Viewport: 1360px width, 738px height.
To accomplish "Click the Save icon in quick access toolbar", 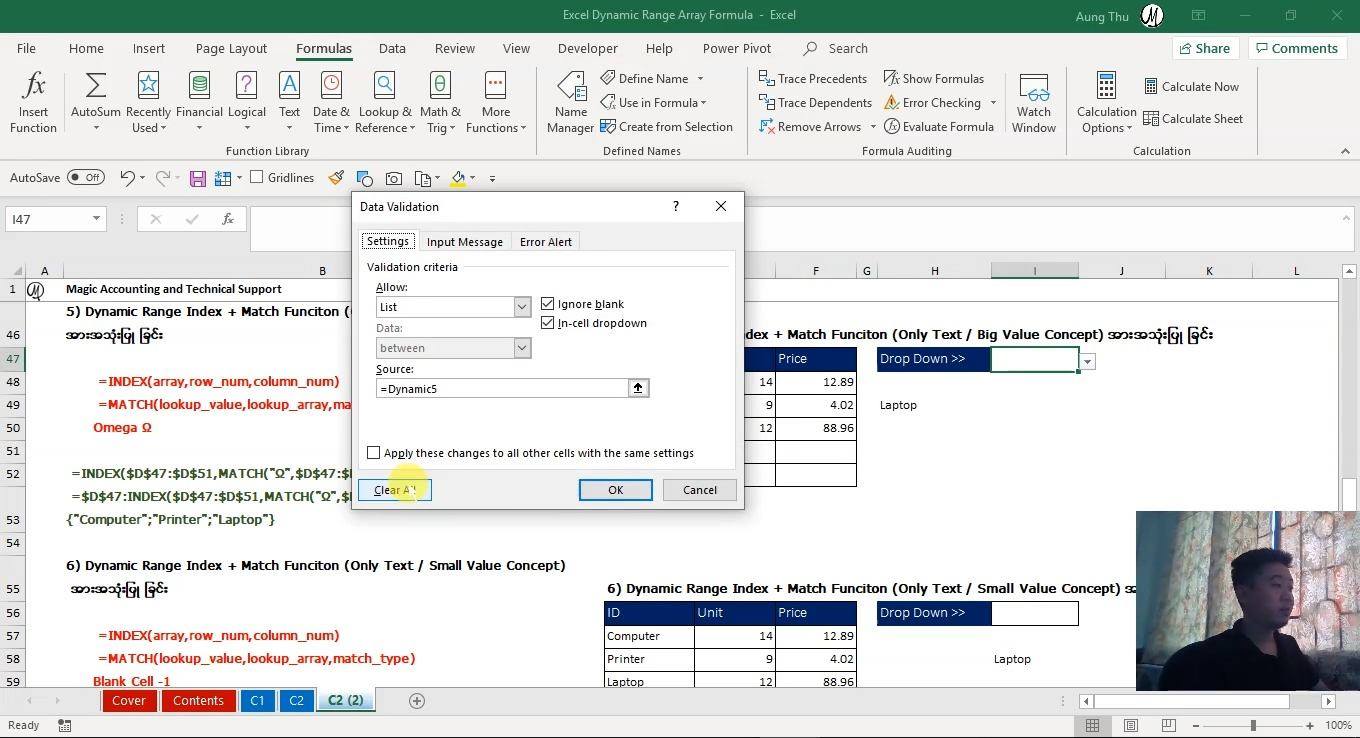I will pos(198,178).
